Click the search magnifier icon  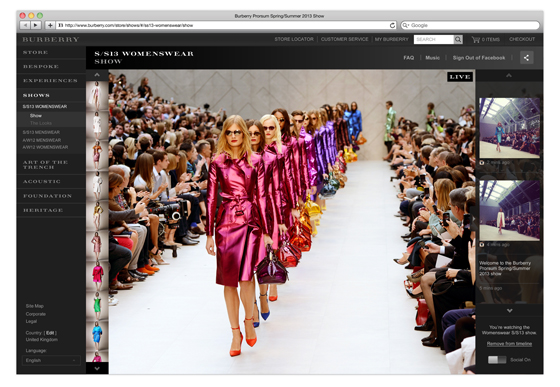coord(458,39)
